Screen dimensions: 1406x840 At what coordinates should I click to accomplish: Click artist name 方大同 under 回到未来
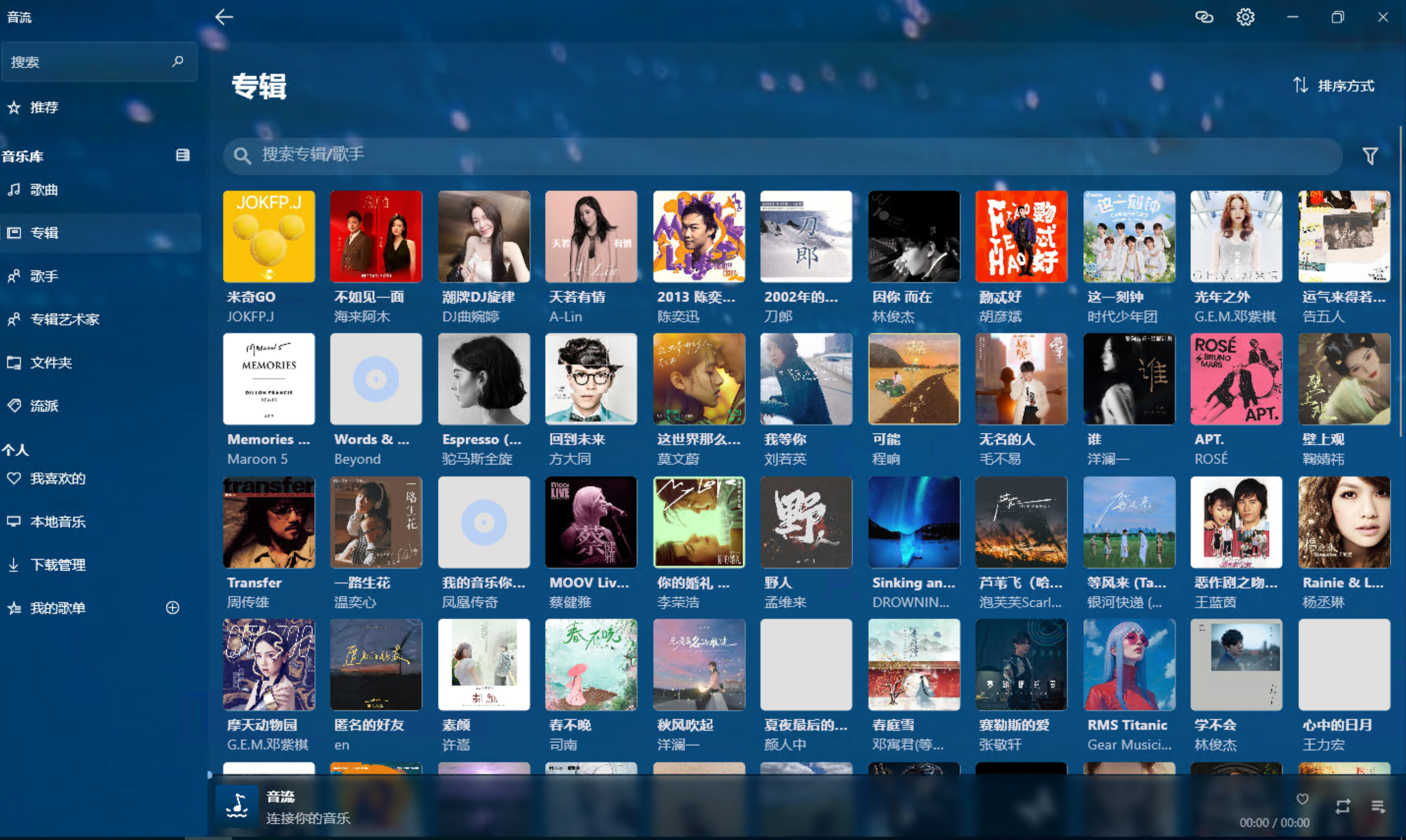[569, 459]
